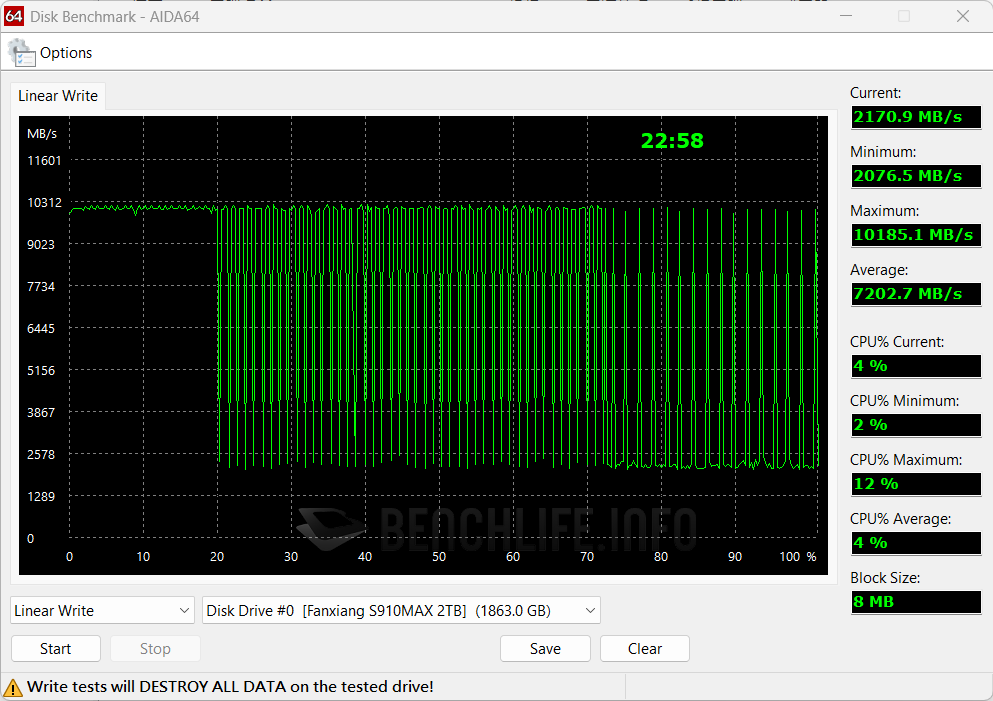Minimize the Disk Benchmark window
Screen dimensions: 993x701
(x=846, y=16)
